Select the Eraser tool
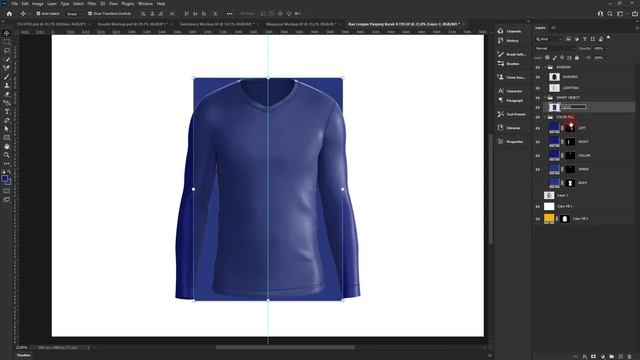The height and width of the screenshot is (360, 640). click(7, 94)
